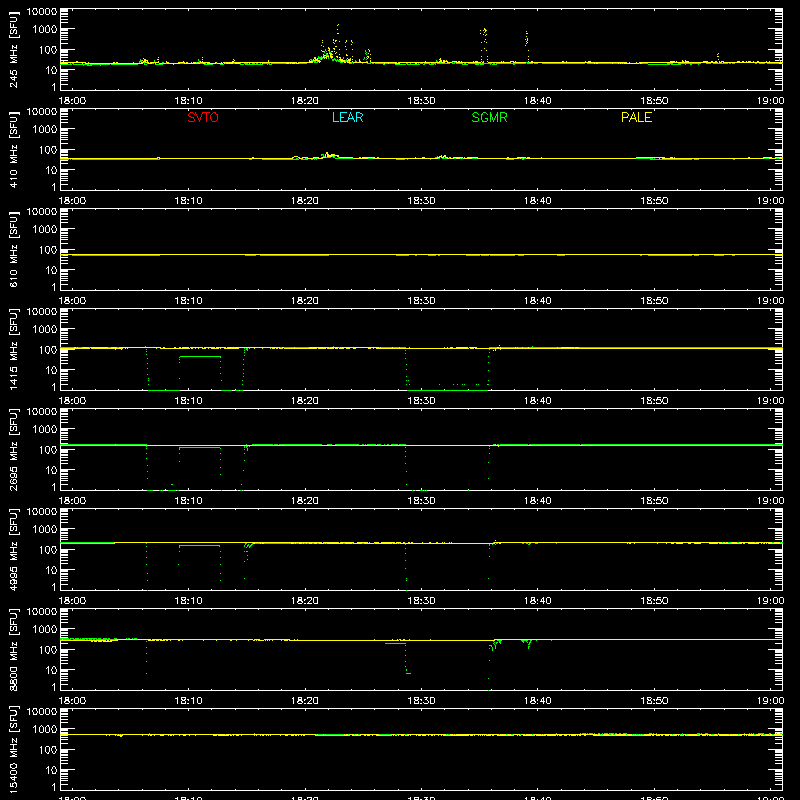Click 18:50 tick label under 4995 MHz panel
The height and width of the screenshot is (800, 800).
tap(654, 601)
